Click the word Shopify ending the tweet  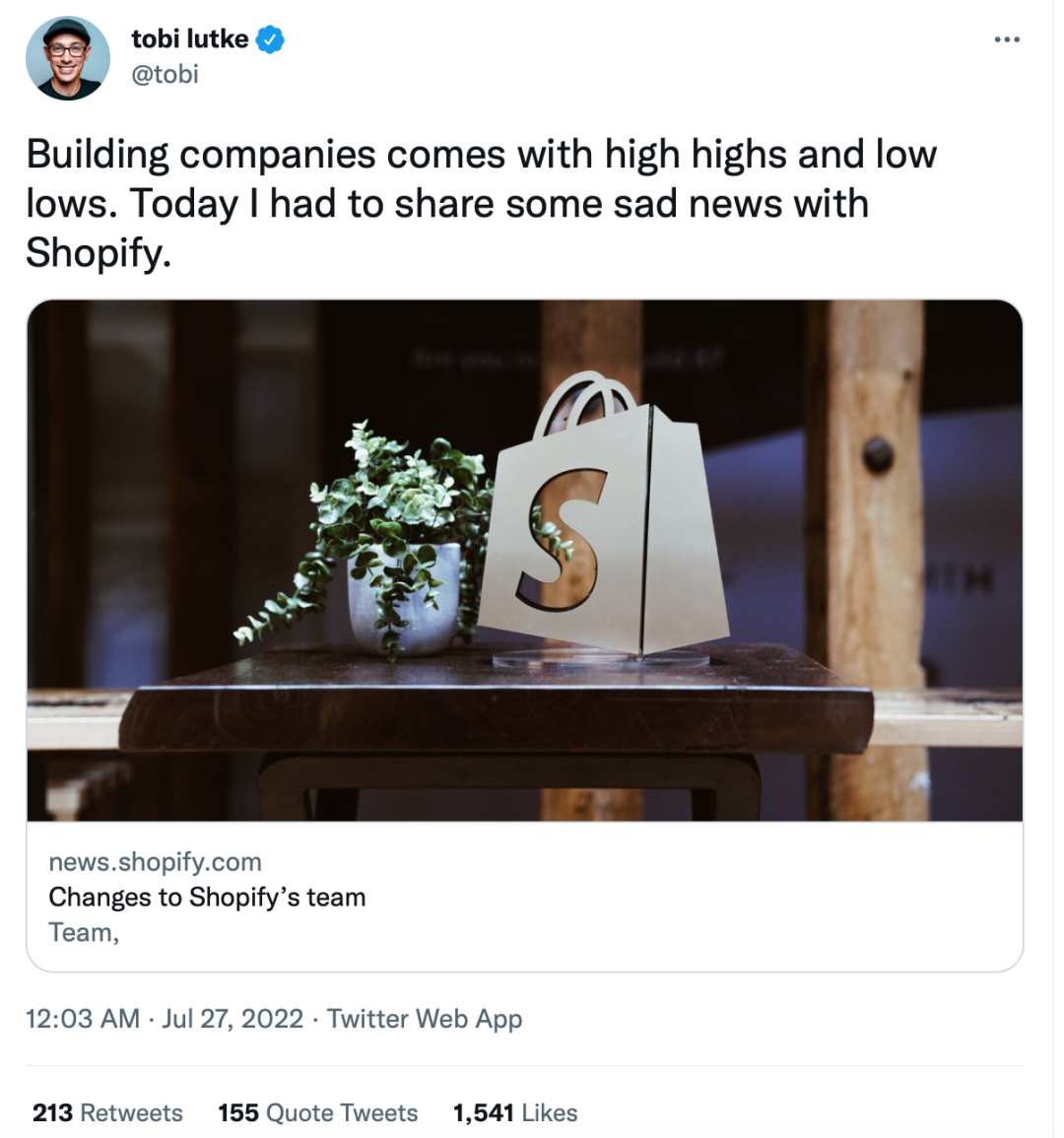pyautogui.click(x=98, y=252)
